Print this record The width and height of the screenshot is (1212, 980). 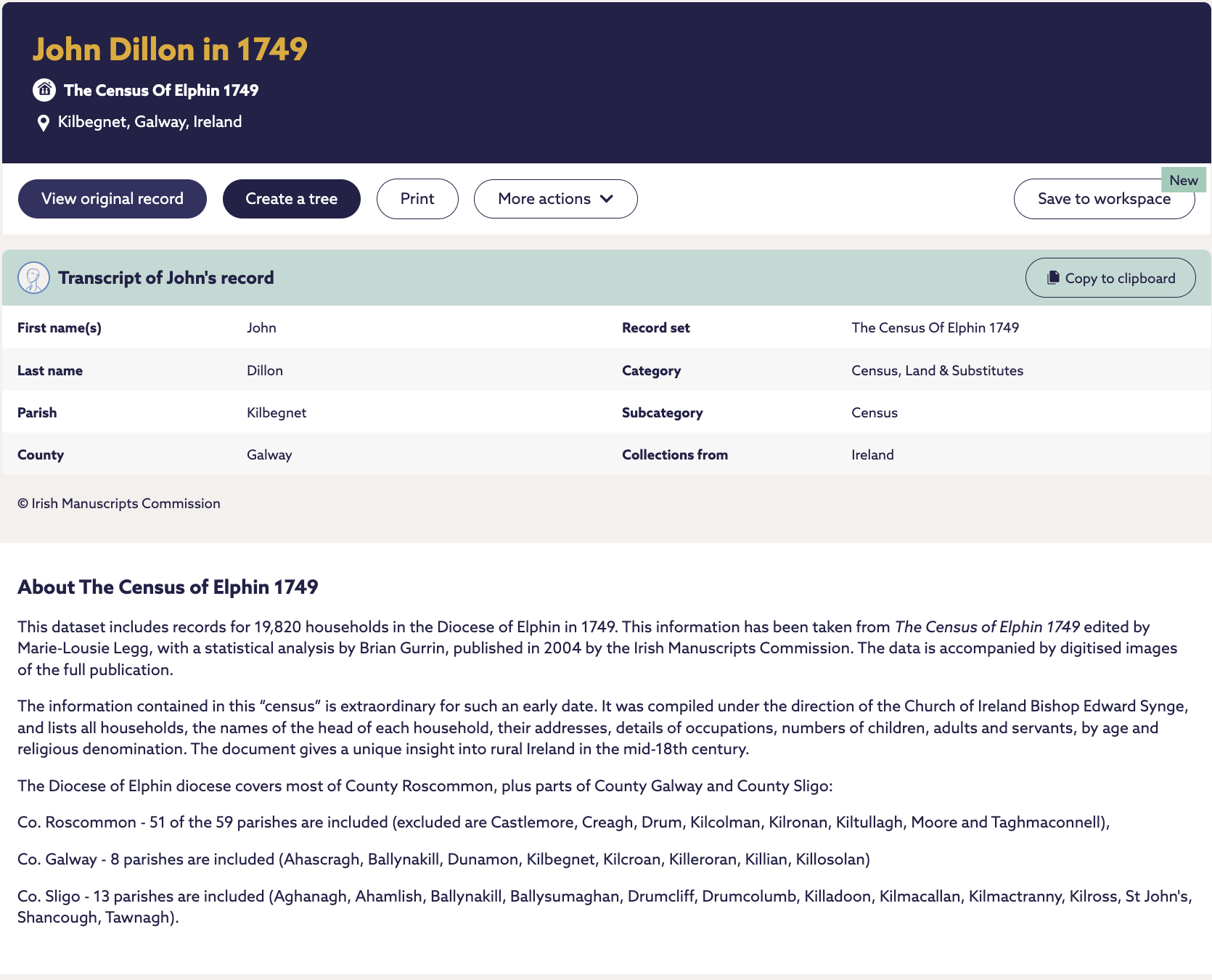tap(417, 199)
